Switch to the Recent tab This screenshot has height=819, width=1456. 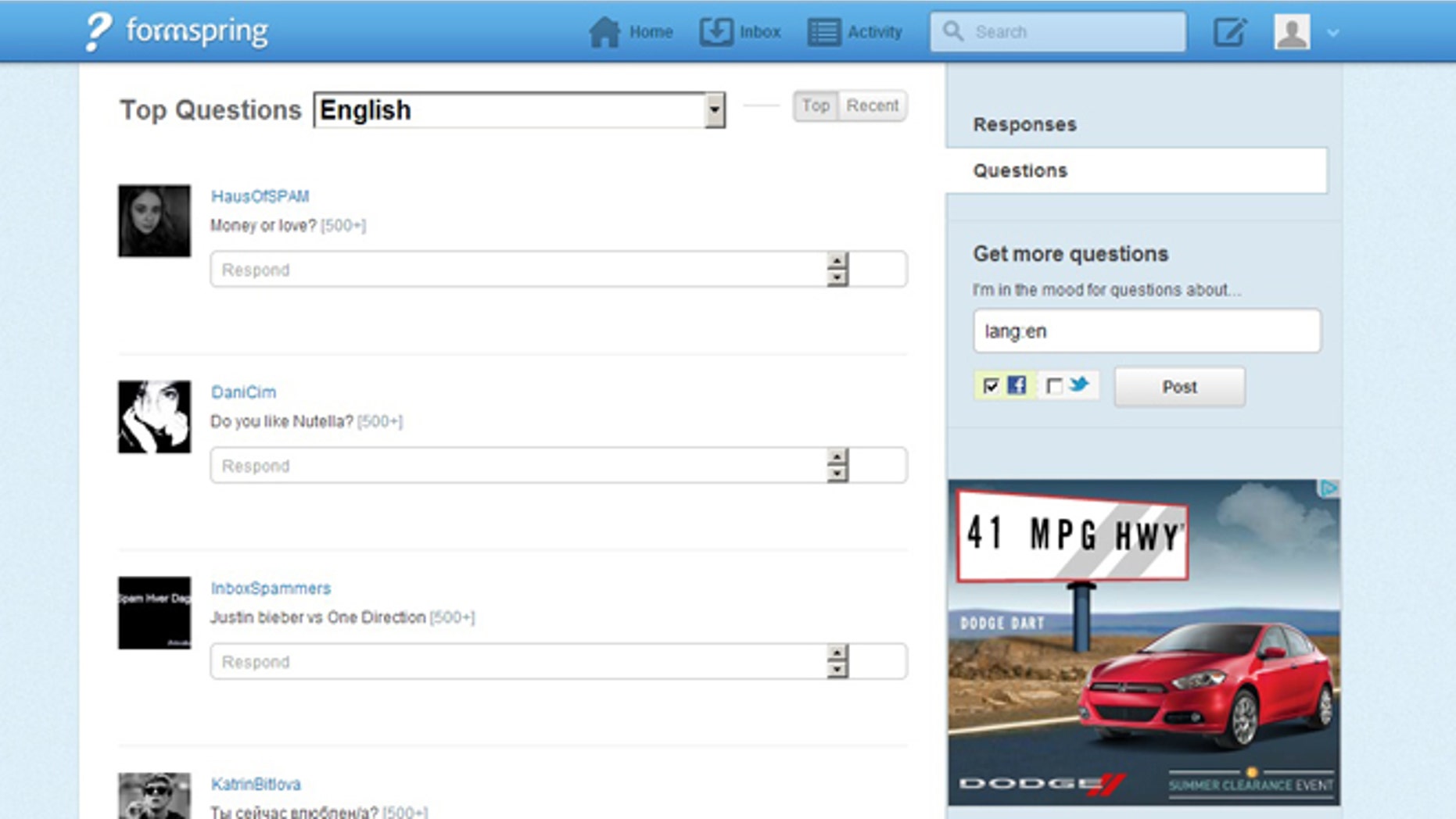pyautogui.click(x=873, y=106)
